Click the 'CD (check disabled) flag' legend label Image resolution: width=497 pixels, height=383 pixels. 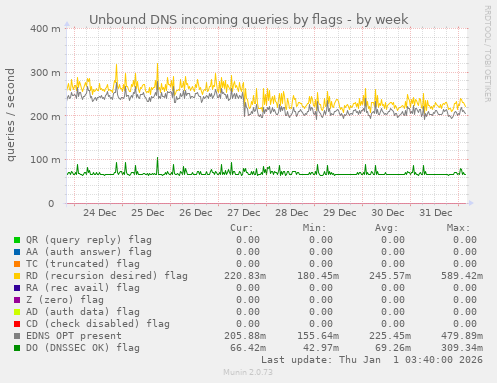pyautogui.click(x=98, y=324)
